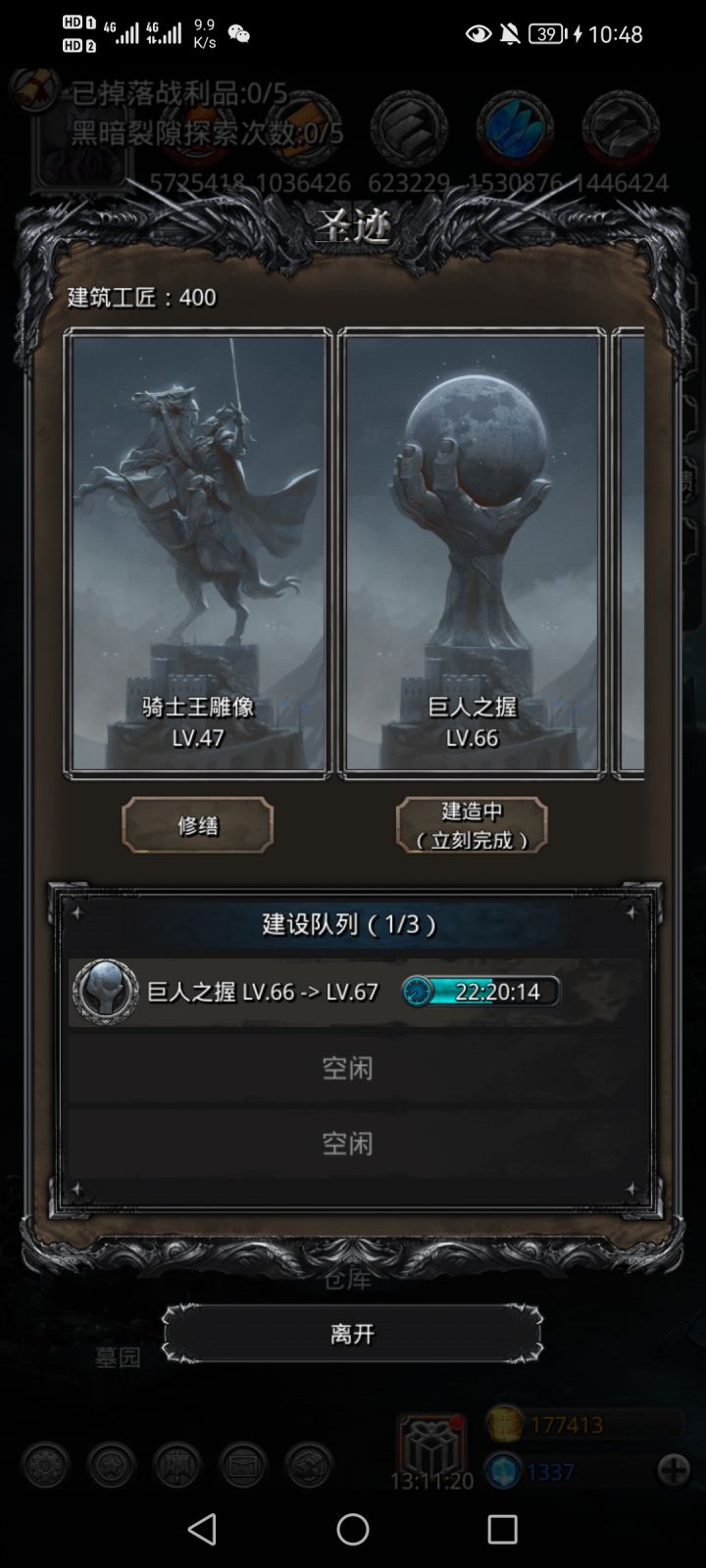Select the 巨人之握 LV.66 card

[472, 554]
